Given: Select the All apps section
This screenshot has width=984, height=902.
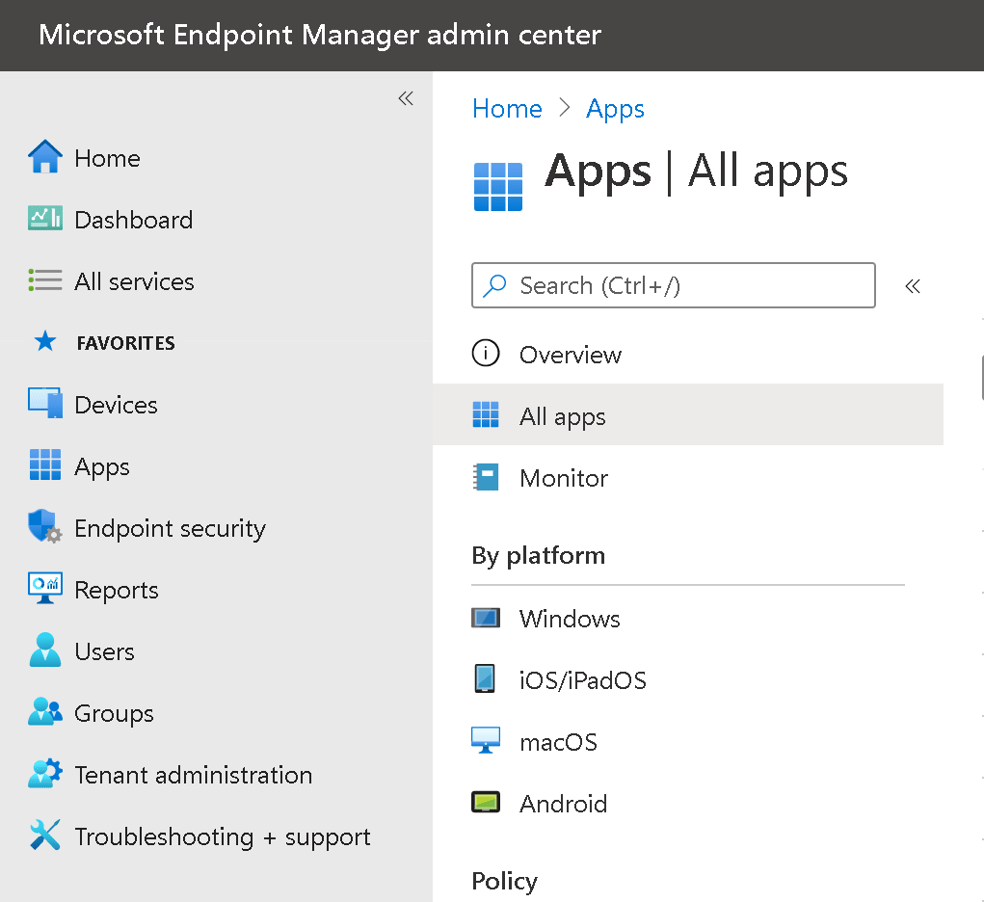Looking at the screenshot, I should pyautogui.click(x=562, y=416).
